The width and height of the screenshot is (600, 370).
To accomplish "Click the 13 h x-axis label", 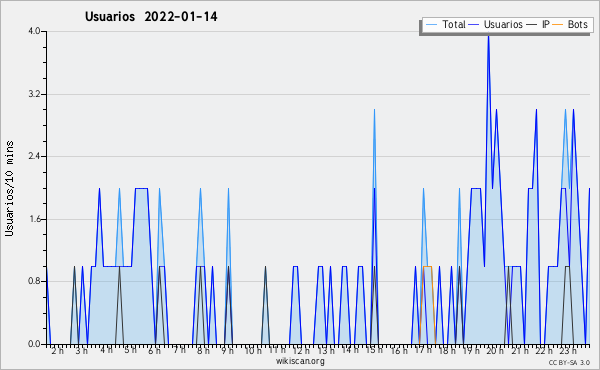I will 326,351.
